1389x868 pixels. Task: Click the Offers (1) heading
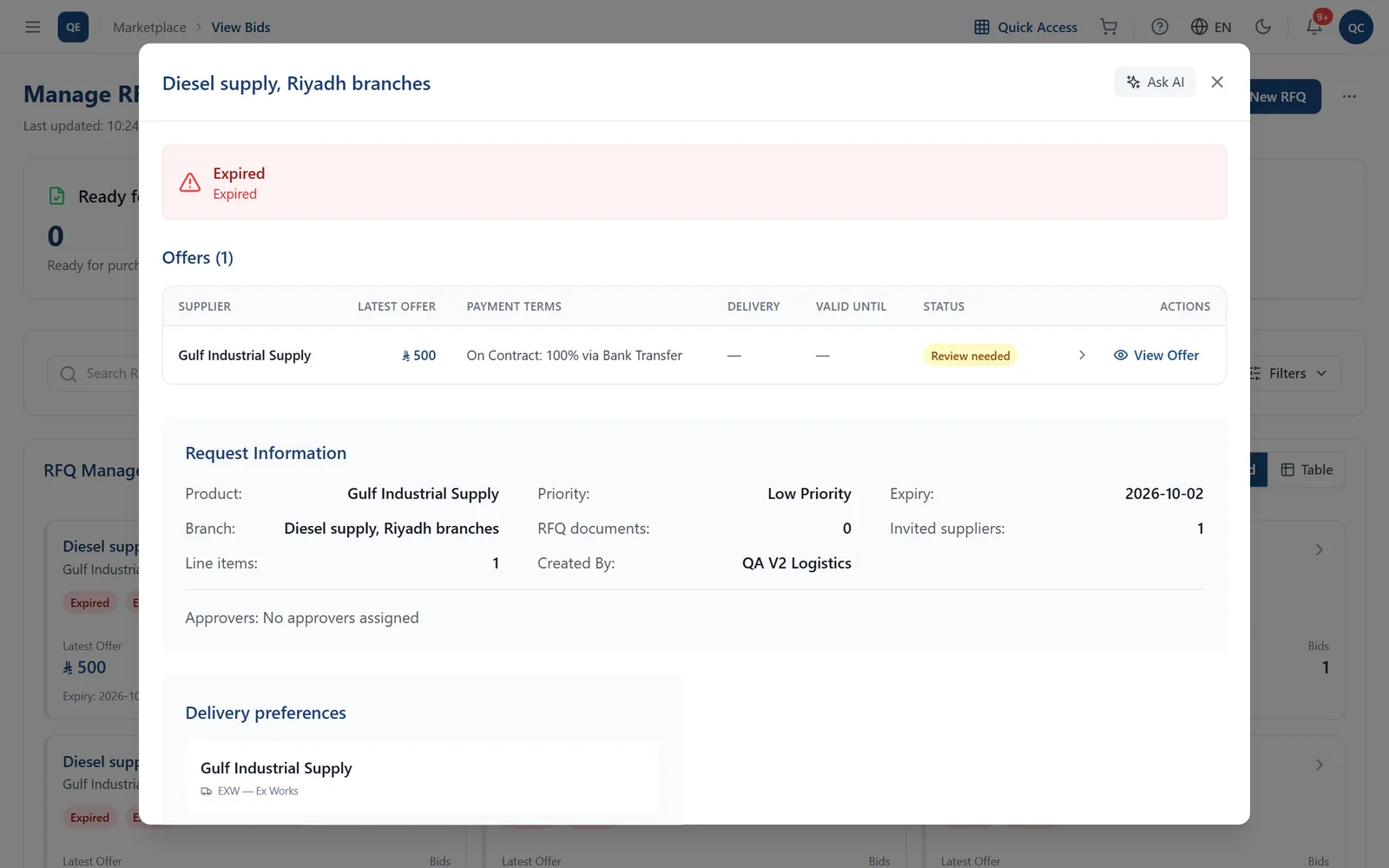198,258
